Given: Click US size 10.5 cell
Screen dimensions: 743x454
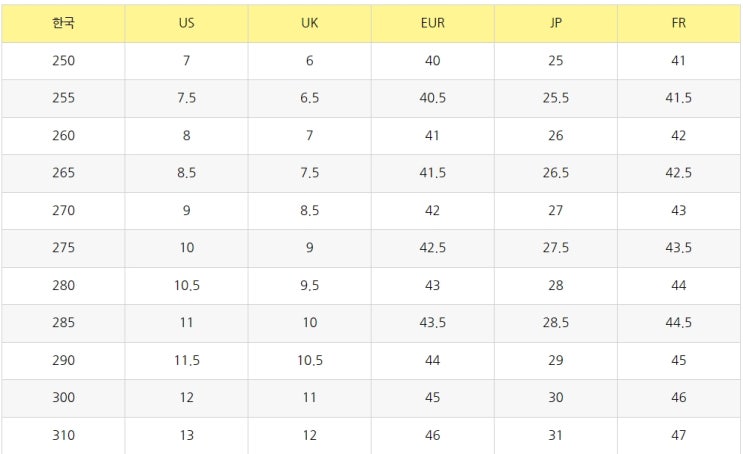Looking at the screenshot, I should pyautogui.click(x=186, y=285).
